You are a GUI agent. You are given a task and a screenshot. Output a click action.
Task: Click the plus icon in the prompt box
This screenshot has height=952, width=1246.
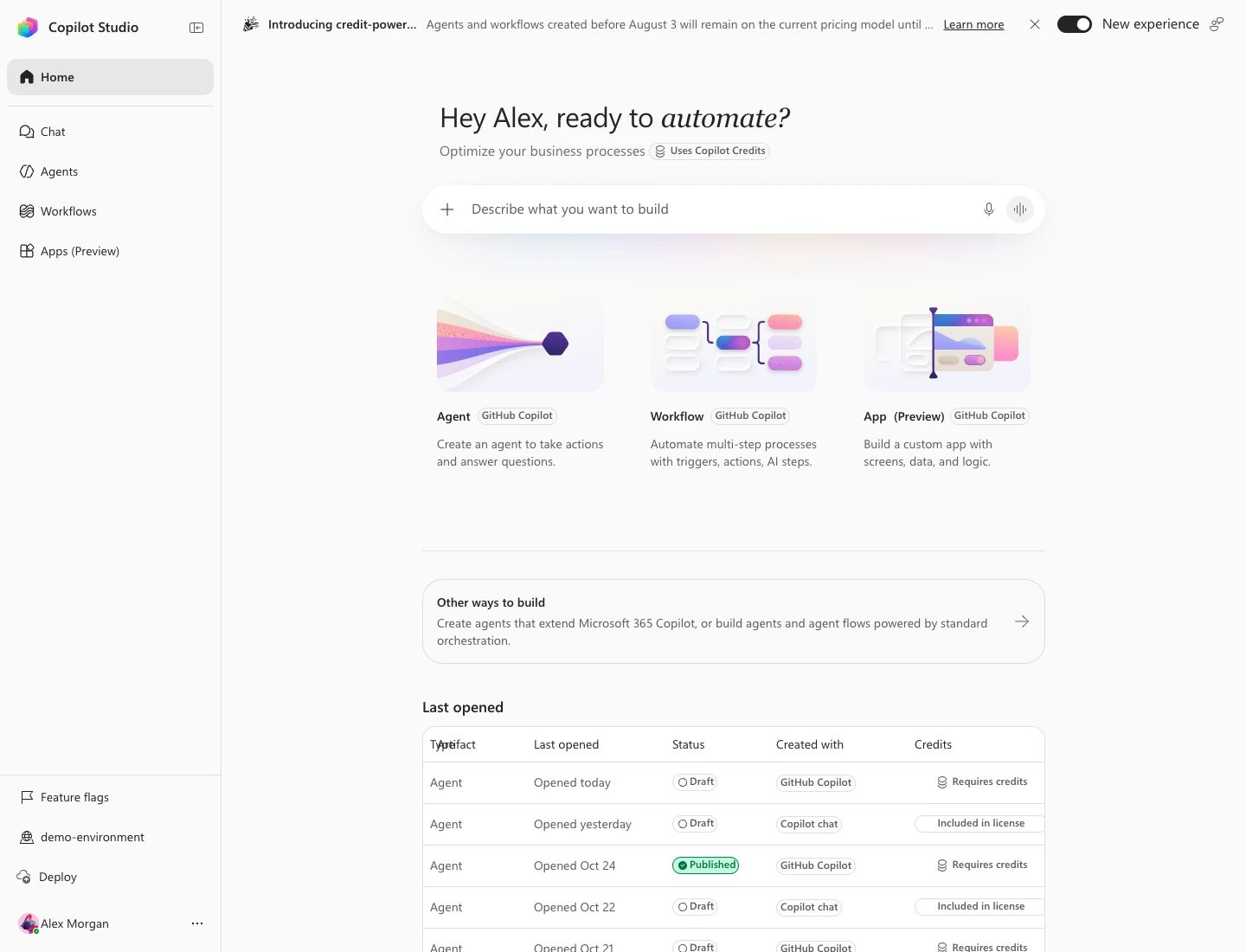447,209
